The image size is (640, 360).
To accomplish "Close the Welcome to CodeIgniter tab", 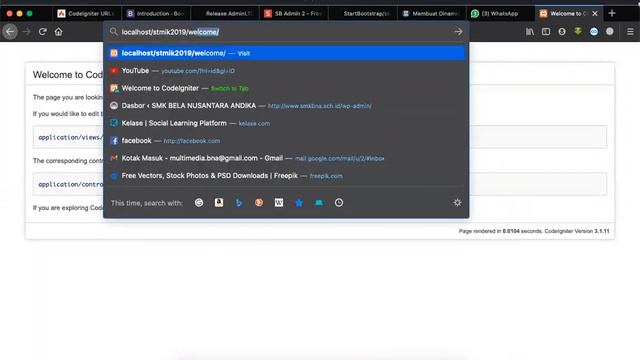I will pos(595,13).
